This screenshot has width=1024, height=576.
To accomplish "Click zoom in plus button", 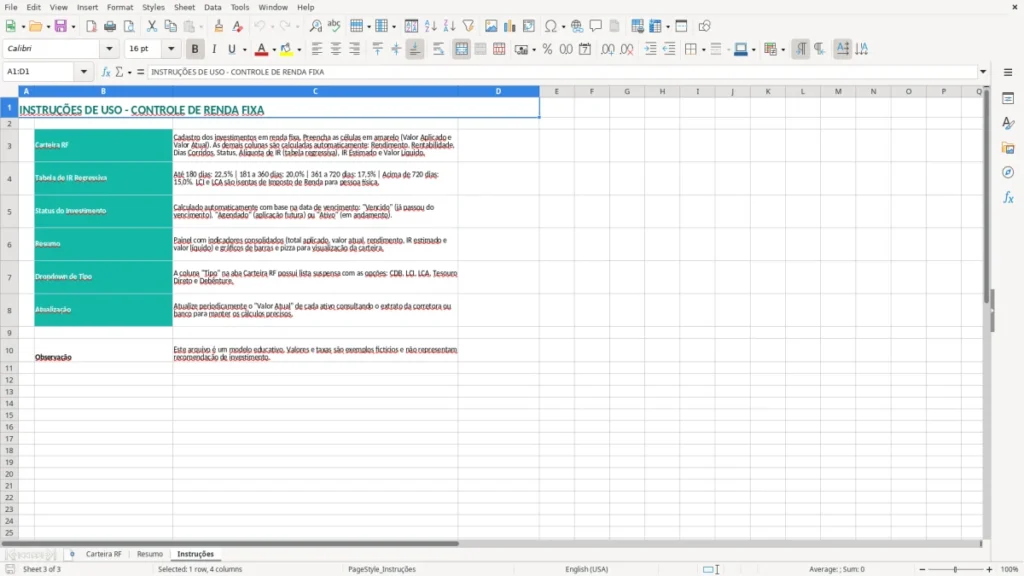I will (989, 569).
